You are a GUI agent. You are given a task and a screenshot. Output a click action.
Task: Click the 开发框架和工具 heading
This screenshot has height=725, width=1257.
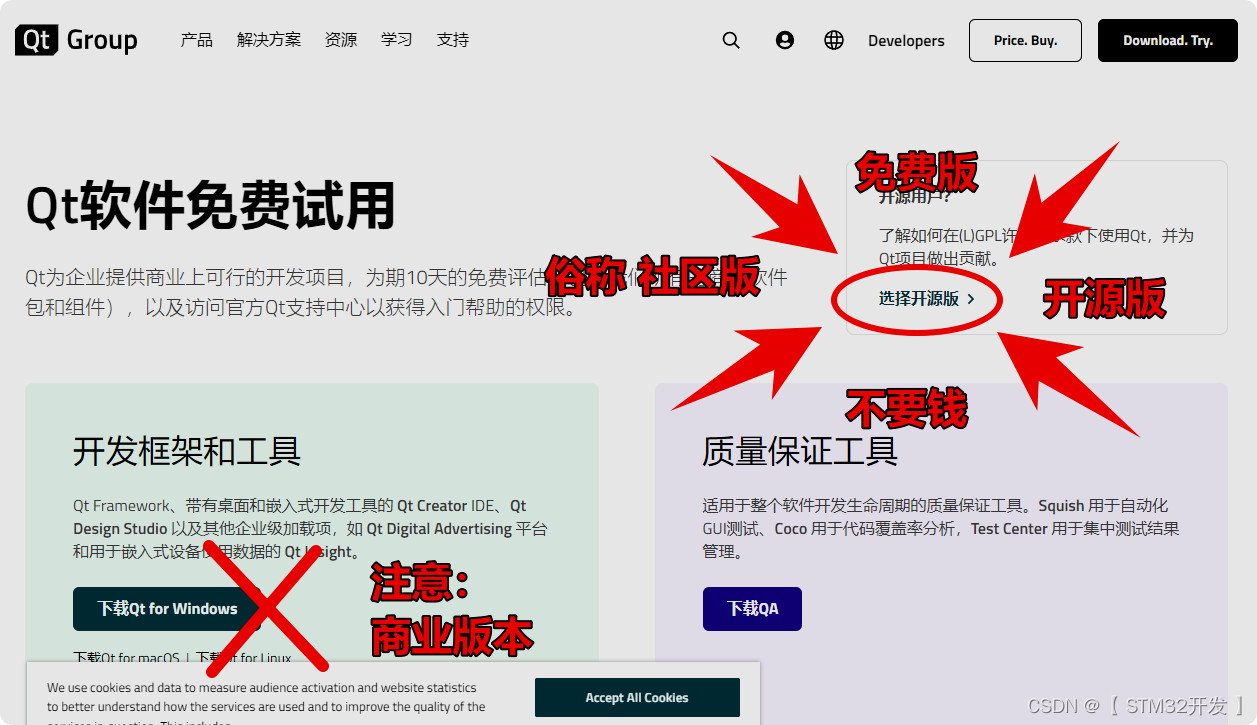tap(187, 451)
